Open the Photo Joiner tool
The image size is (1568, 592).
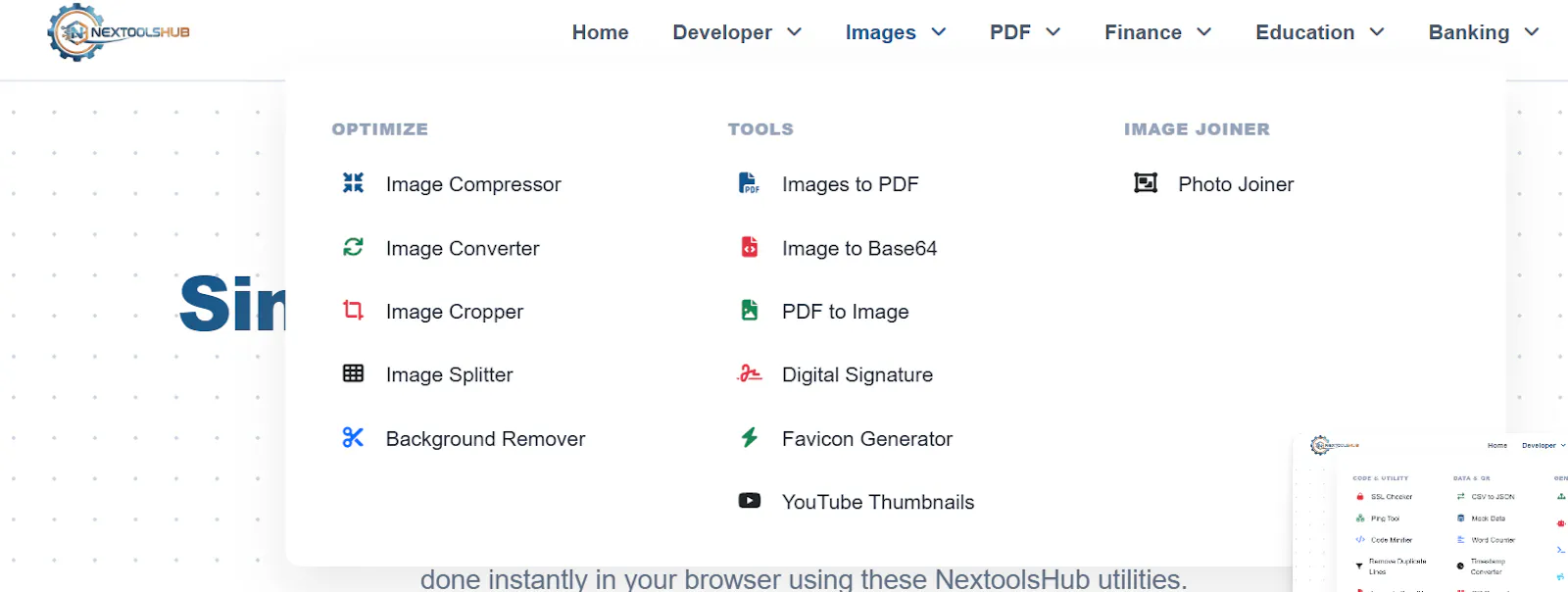[x=1236, y=184]
